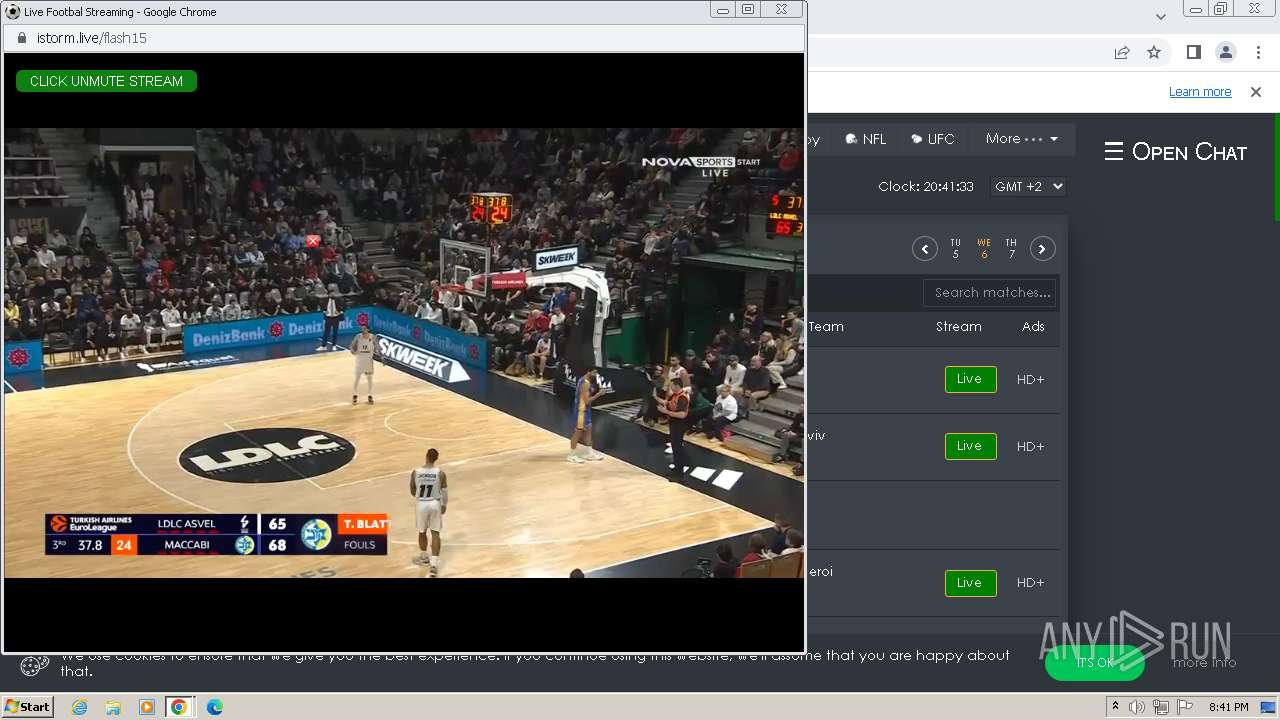Screen dimensions: 1280x720
Task: Click more info cookie link
Action: [x=1204, y=663]
